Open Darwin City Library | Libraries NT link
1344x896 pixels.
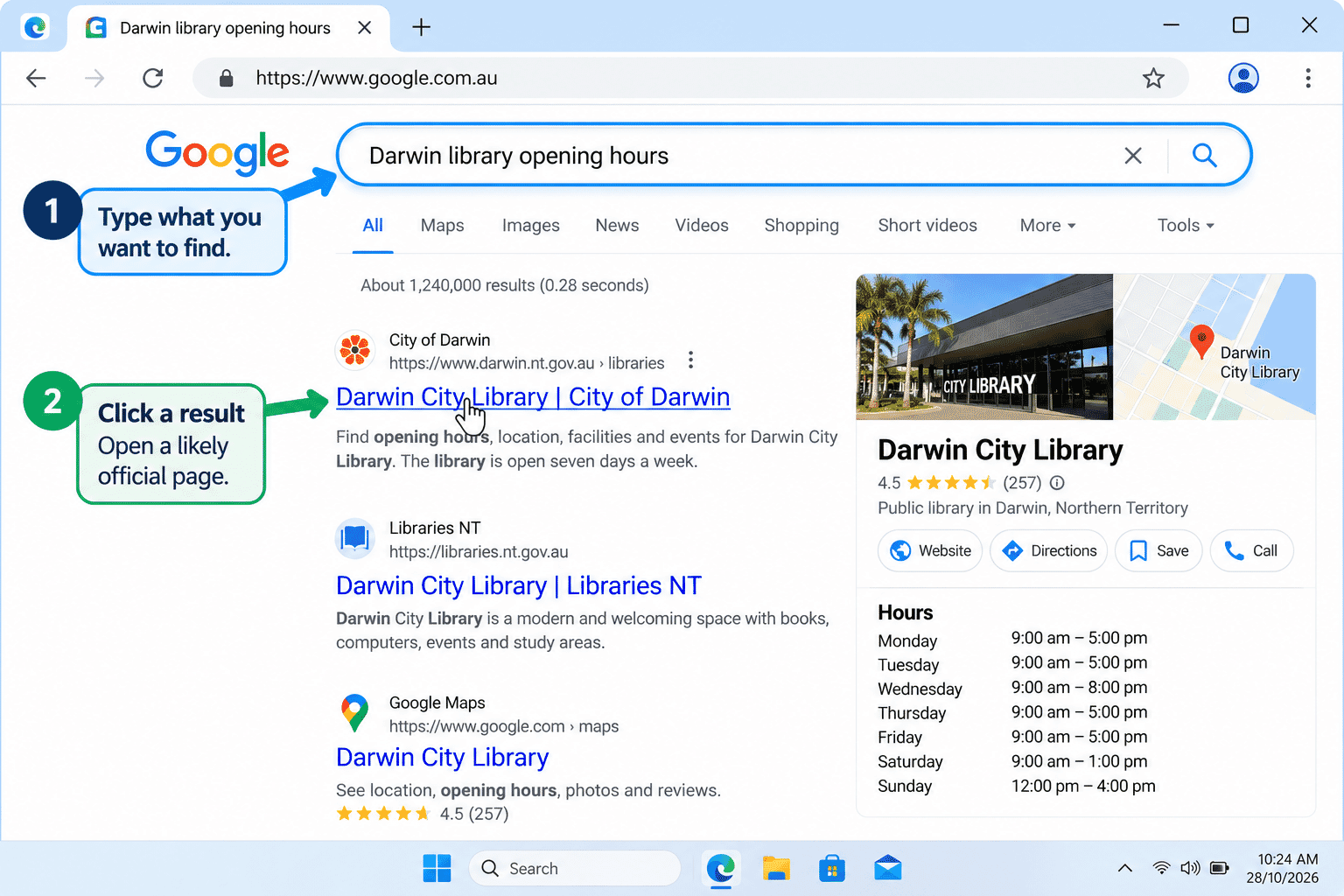tap(519, 585)
